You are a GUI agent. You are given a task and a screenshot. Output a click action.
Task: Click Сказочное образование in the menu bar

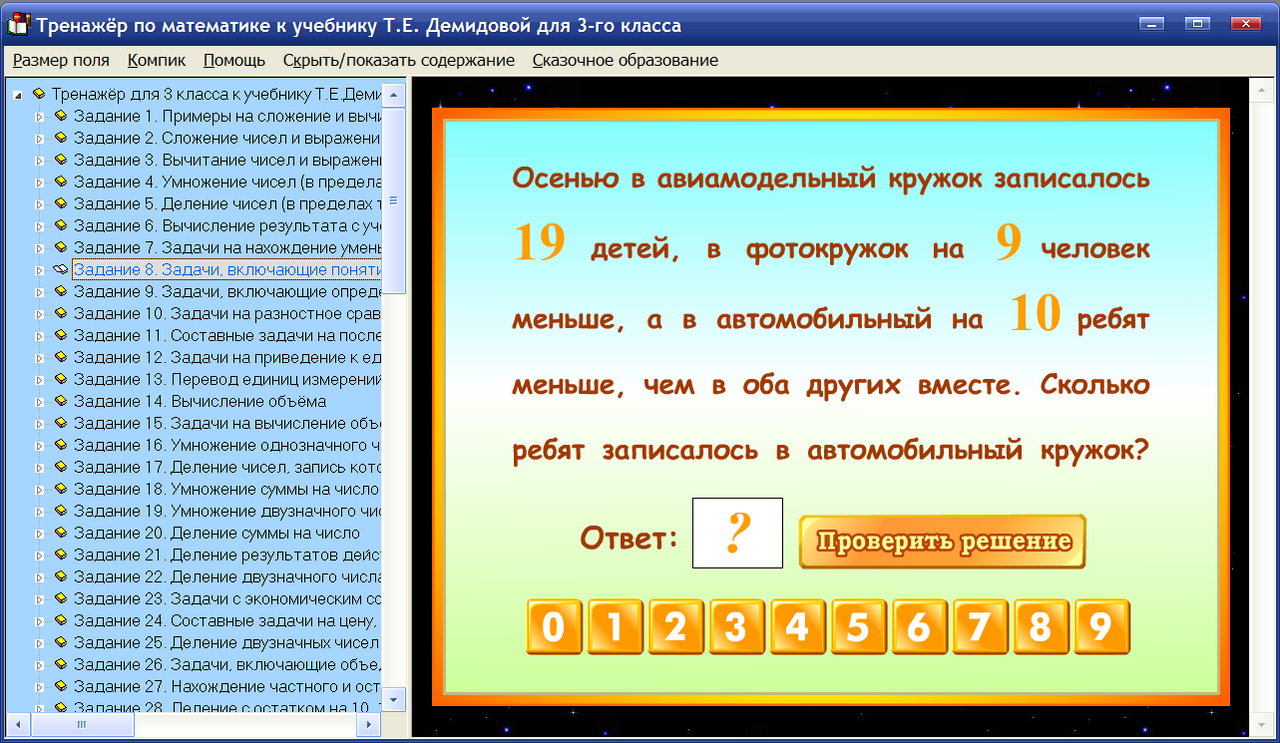pyautogui.click(x=624, y=60)
